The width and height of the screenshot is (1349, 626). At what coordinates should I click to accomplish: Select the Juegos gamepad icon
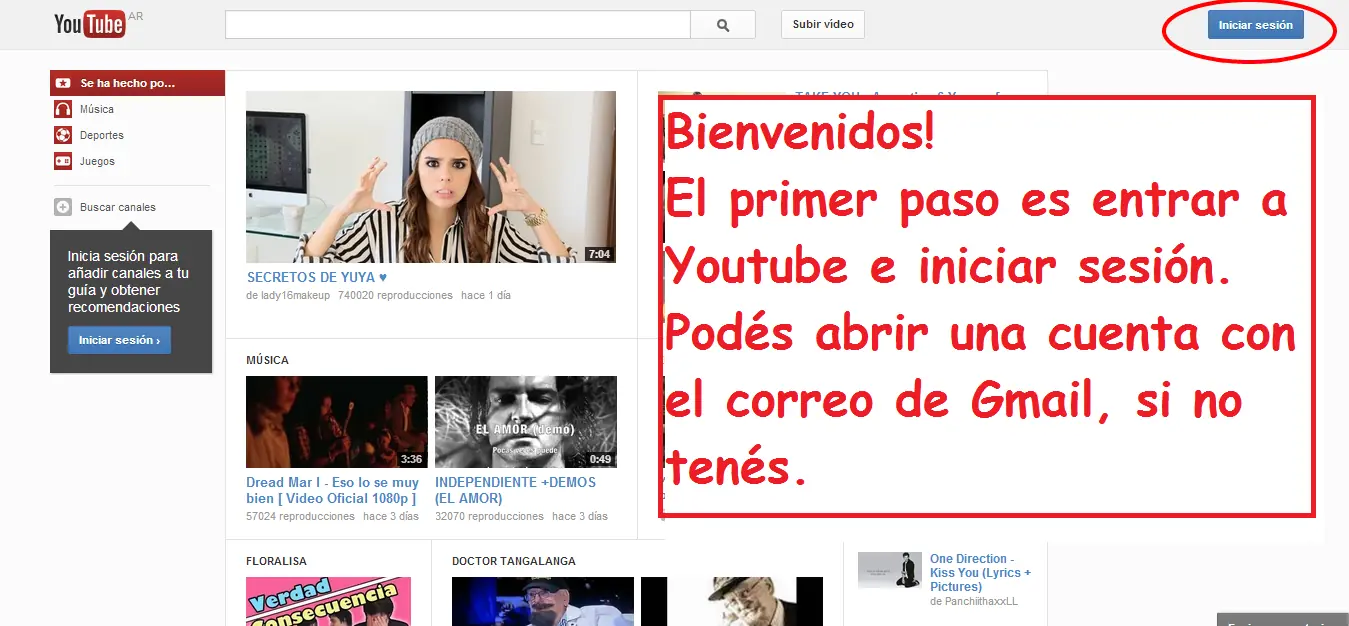point(65,159)
